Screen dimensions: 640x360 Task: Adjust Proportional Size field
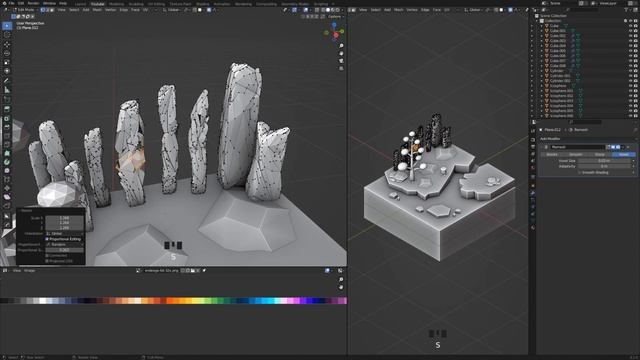[65, 250]
